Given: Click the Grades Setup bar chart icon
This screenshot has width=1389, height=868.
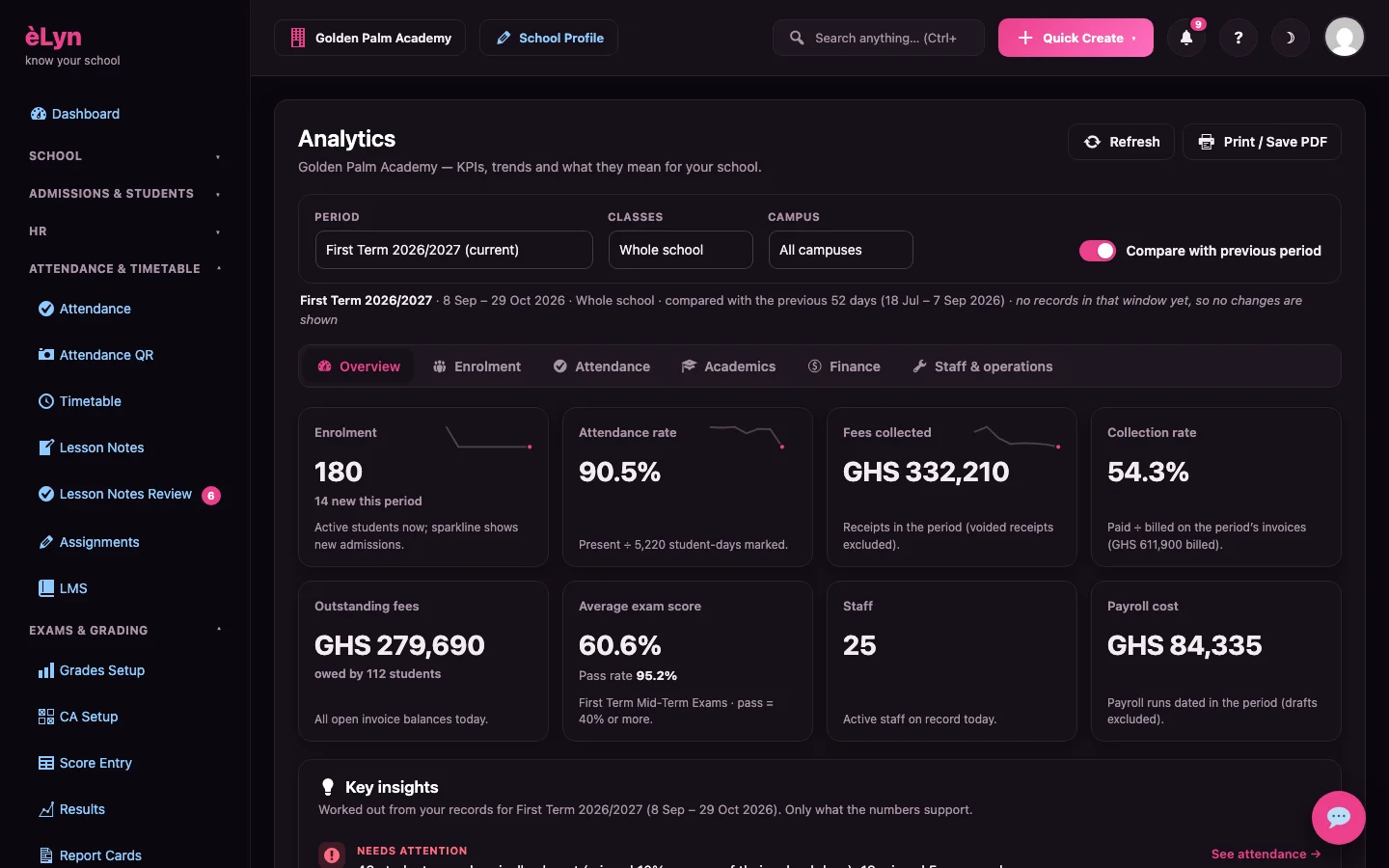Looking at the screenshot, I should click(x=45, y=670).
